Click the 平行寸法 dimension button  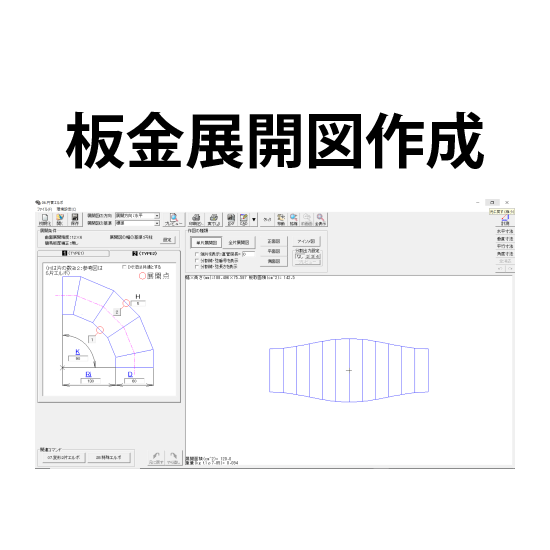point(505,246)
